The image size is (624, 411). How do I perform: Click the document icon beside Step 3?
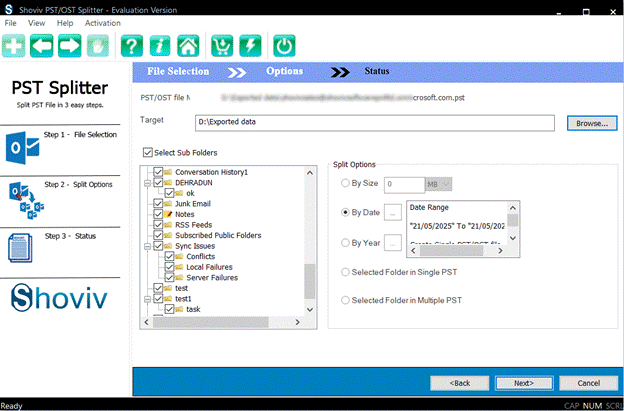click(20, 248)
